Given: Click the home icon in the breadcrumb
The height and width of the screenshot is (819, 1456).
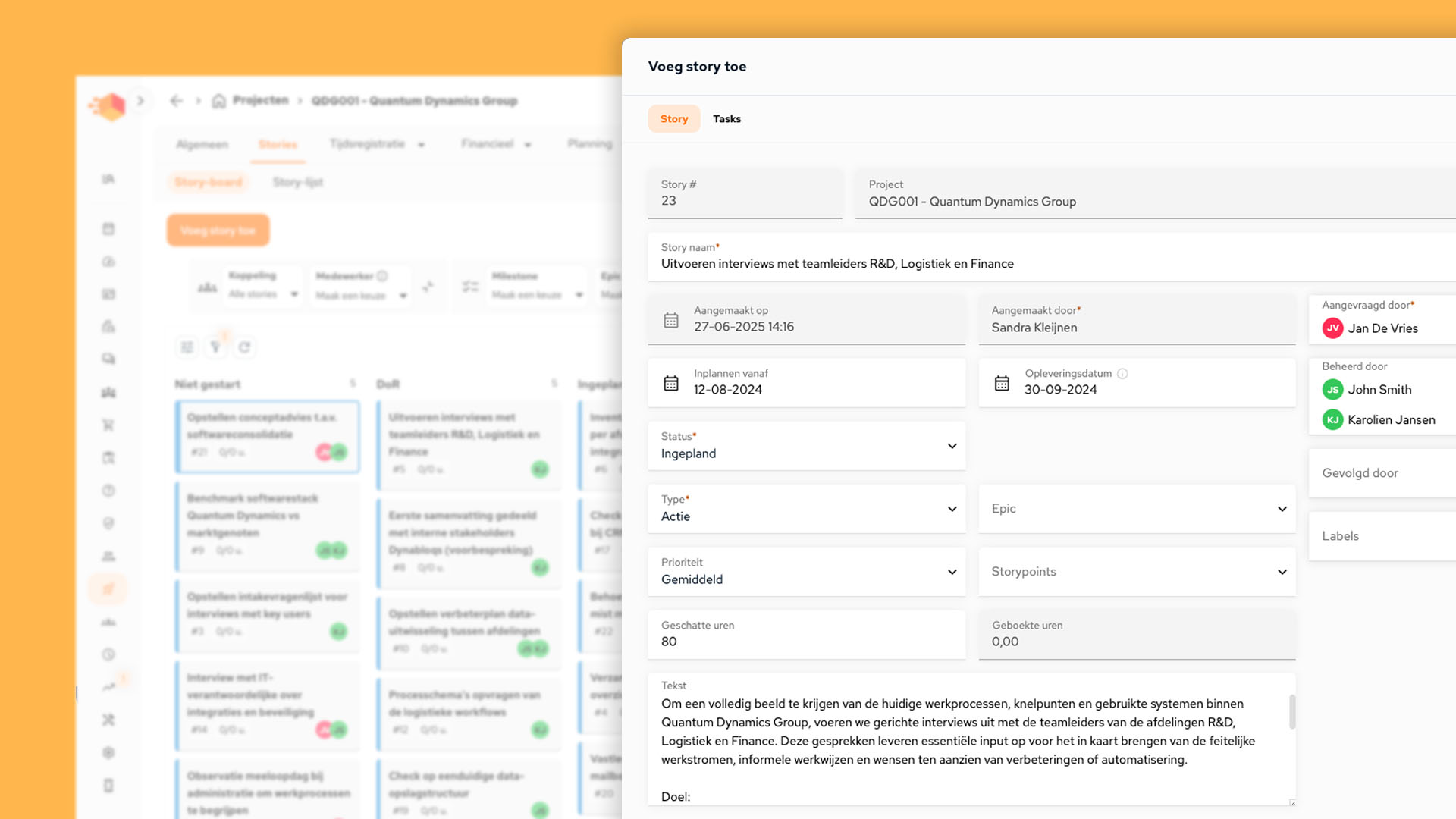Looking at the screenshot, I should pyautogui.click(x=218, y=100).
